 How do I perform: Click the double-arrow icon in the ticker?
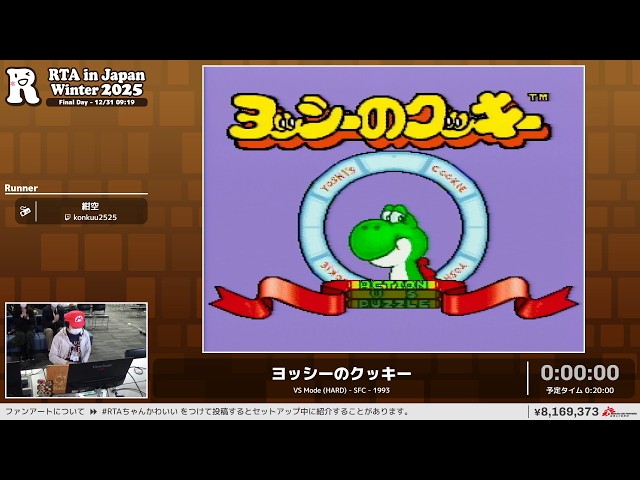(x=93, y=411)
